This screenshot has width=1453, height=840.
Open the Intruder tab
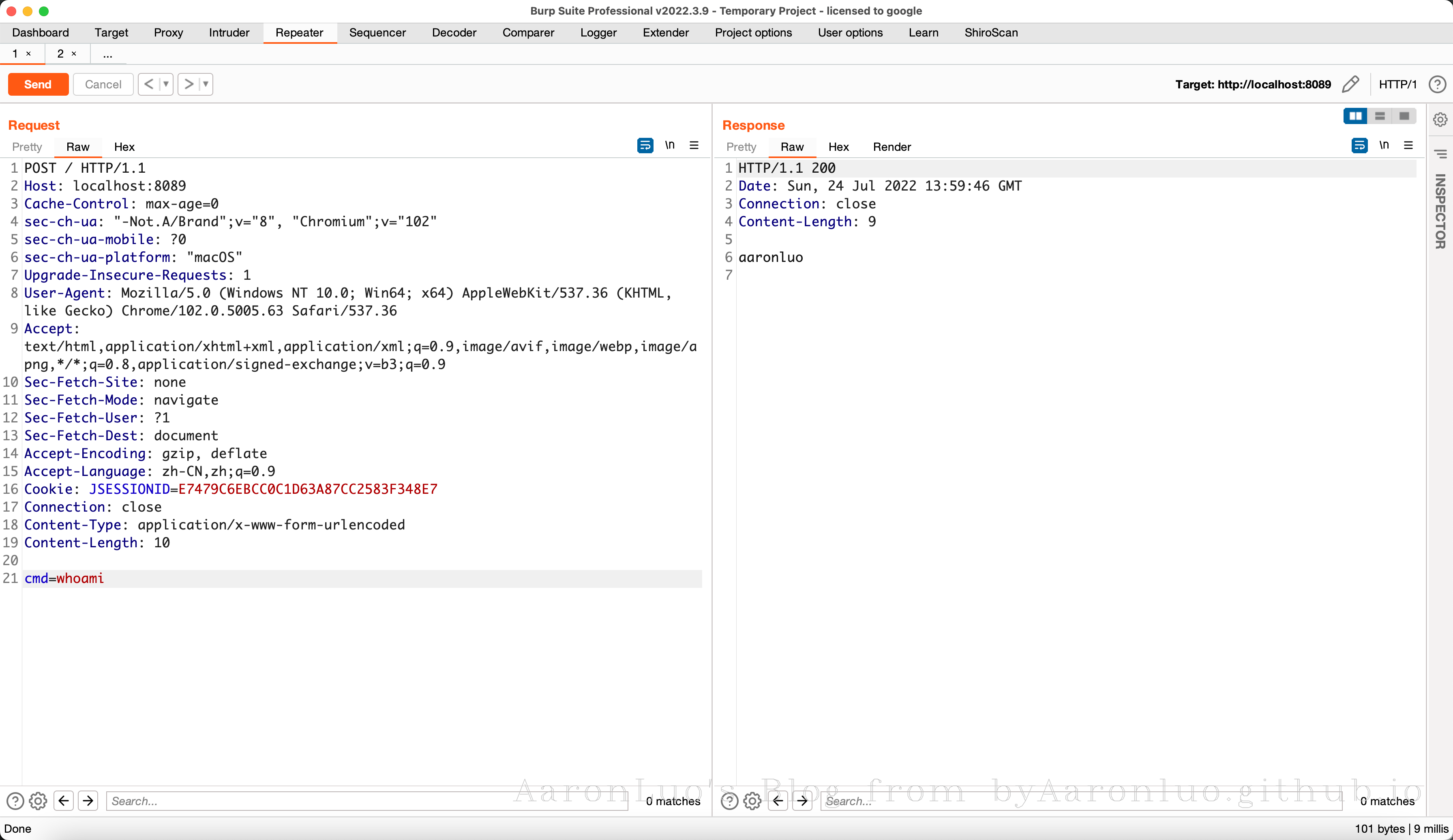pyautogui.click(x=229, y=33)
